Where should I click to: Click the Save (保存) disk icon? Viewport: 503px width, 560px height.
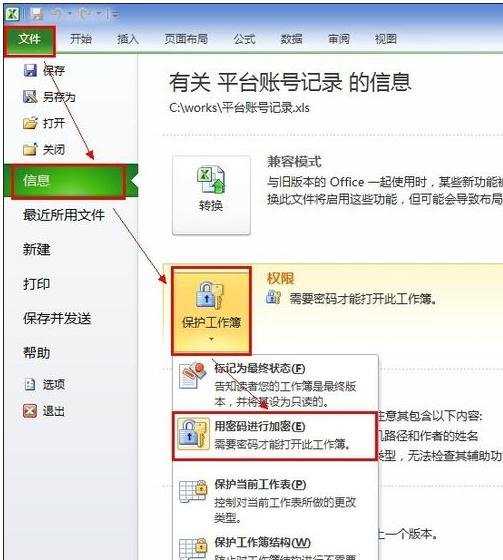coord(30,70)
